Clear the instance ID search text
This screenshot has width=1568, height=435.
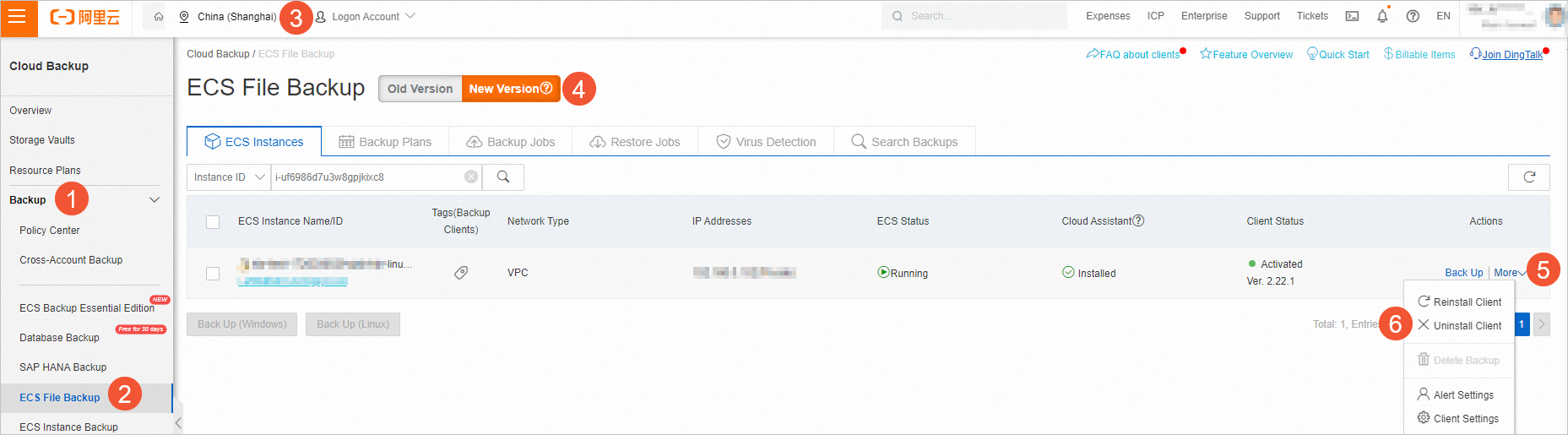click(x=471, y=177)
